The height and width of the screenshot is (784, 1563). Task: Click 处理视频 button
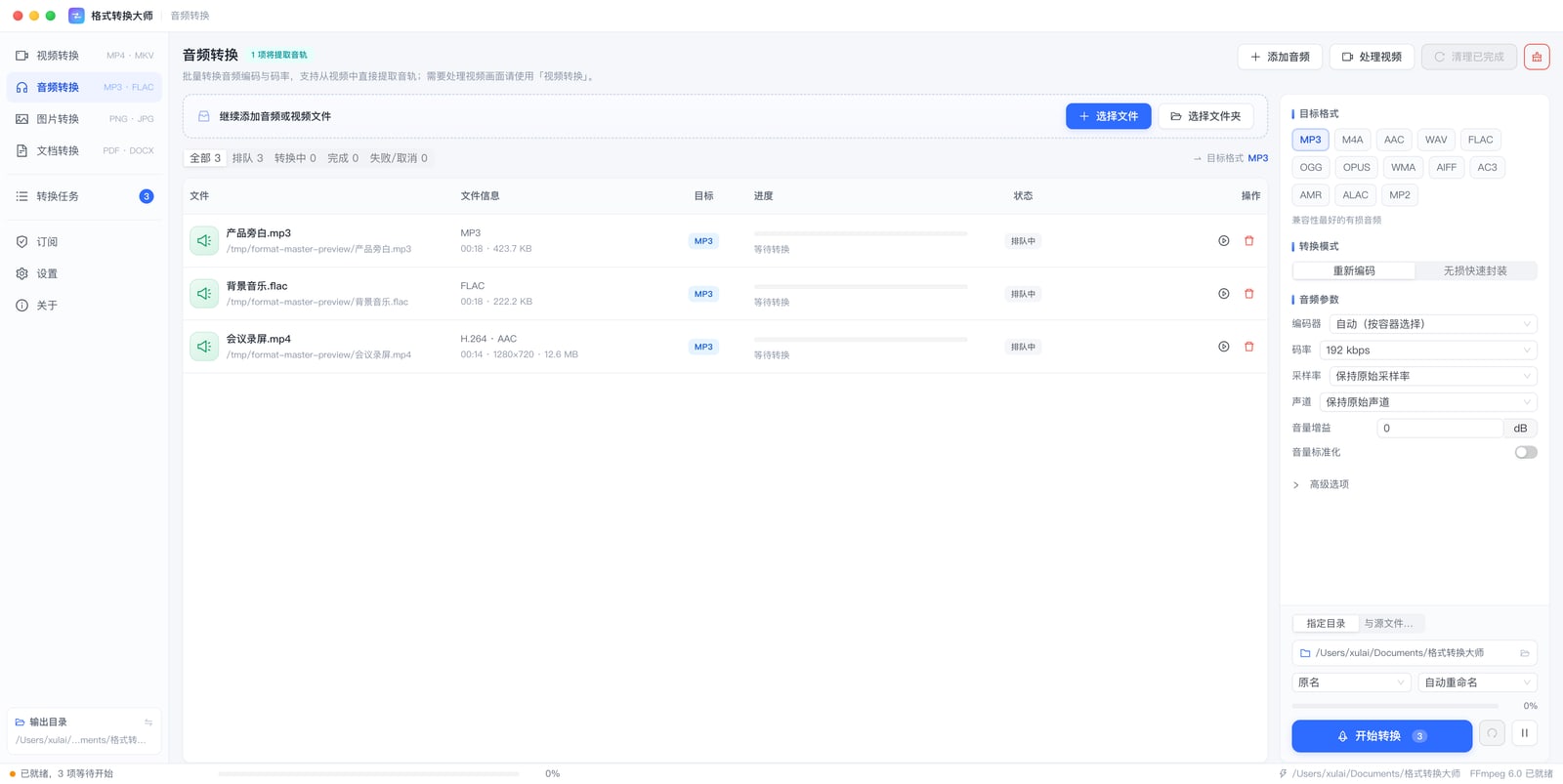(1372, 57)
